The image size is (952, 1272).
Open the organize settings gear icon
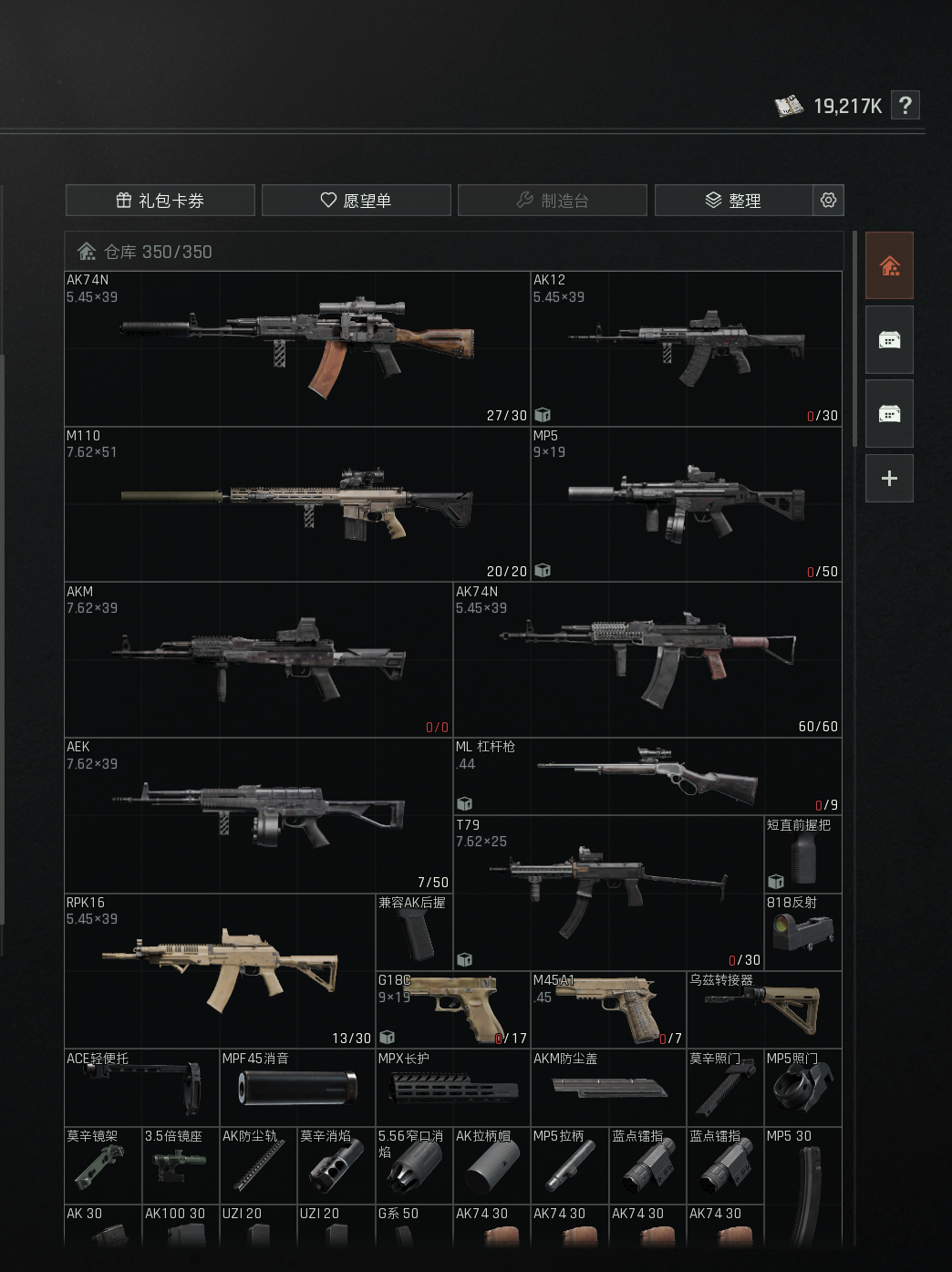828,200
